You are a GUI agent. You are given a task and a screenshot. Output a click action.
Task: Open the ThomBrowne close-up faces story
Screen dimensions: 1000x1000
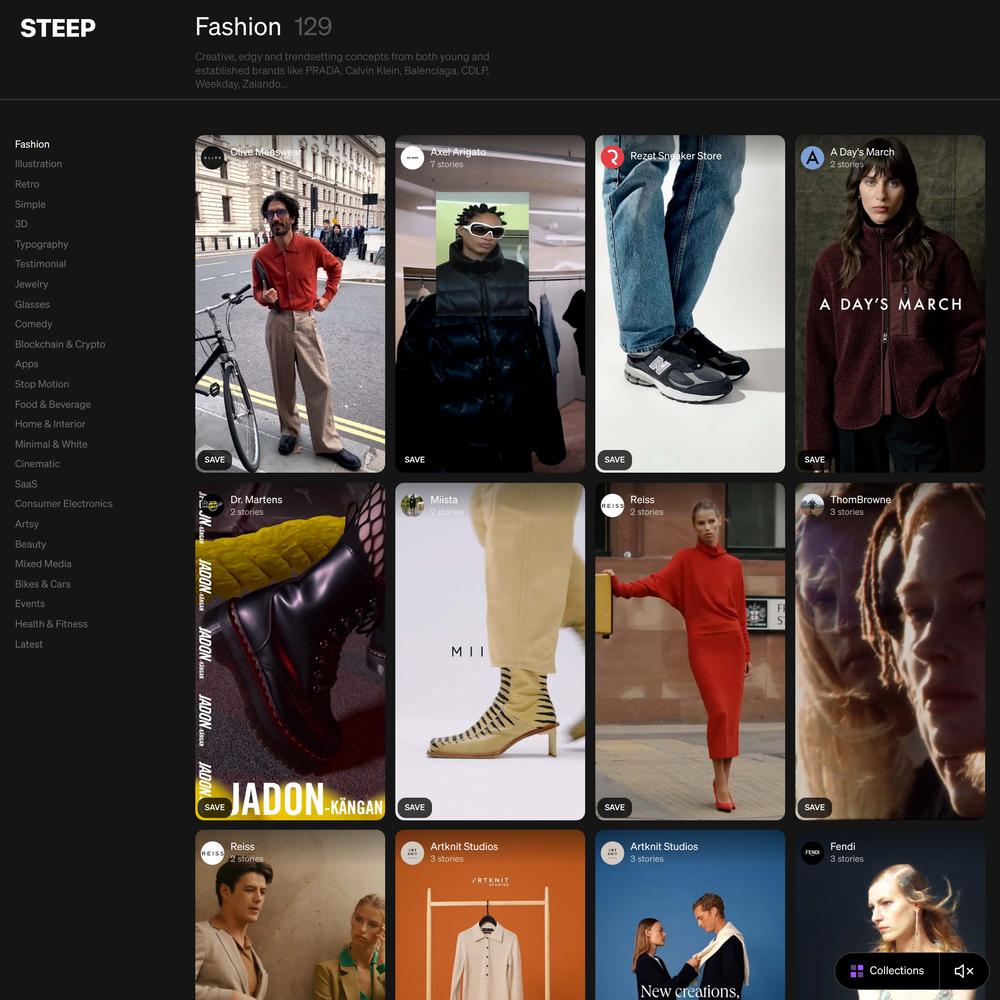click(890, 651)
